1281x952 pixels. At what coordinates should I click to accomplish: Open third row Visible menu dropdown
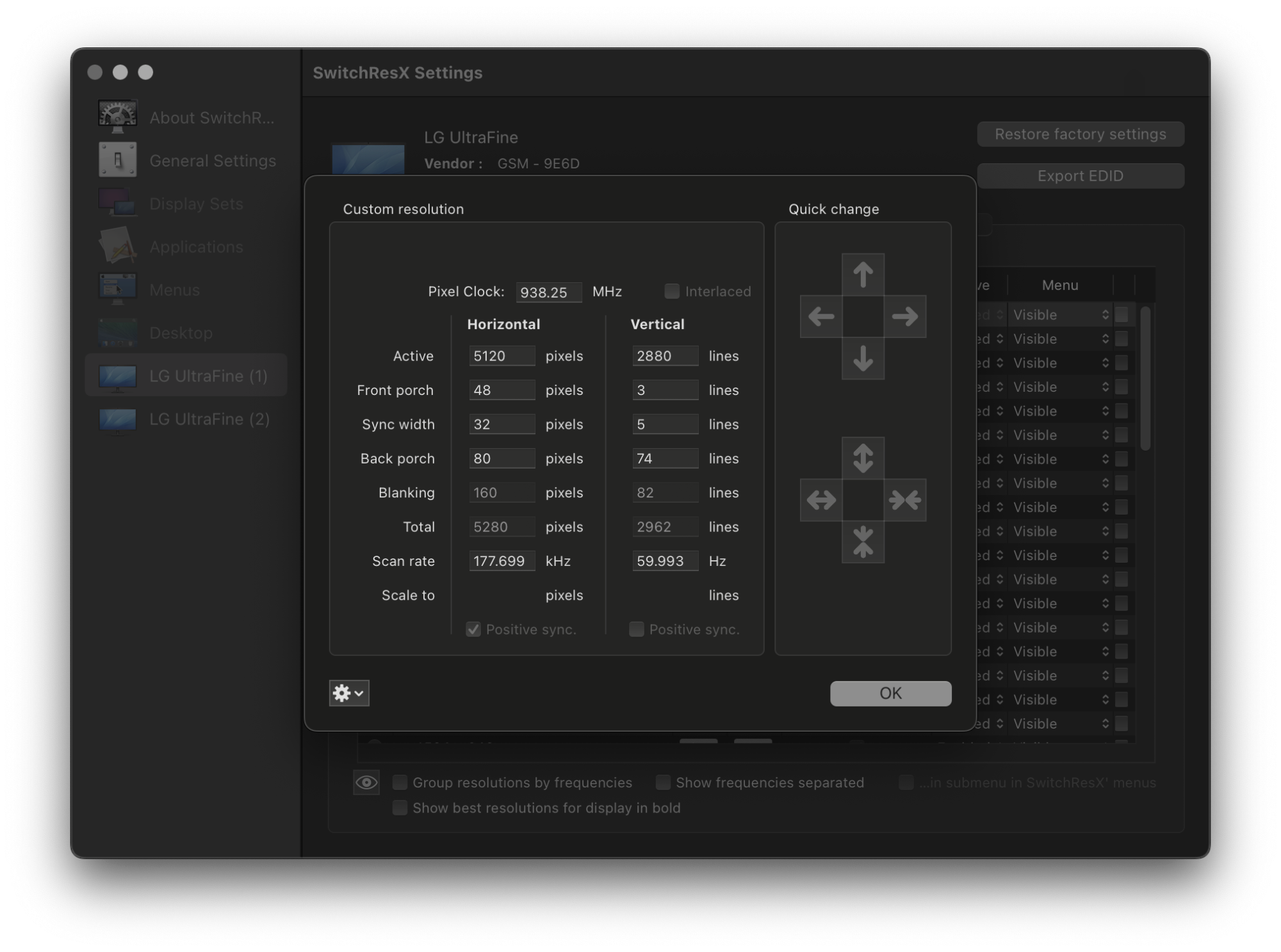pyautogui.click(x=1061, y=363)
